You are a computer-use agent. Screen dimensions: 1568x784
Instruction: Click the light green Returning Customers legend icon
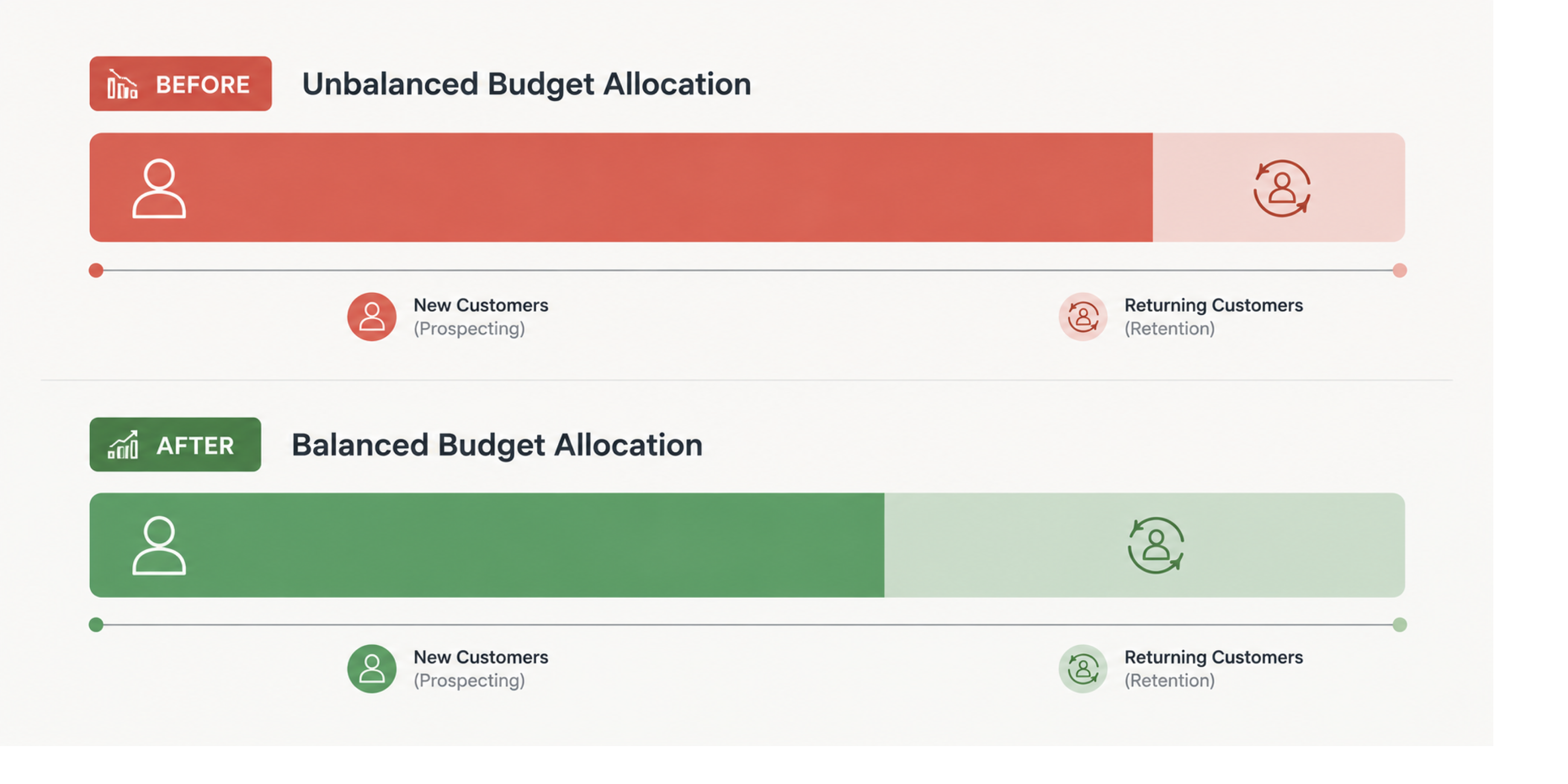coord(1083,668)
